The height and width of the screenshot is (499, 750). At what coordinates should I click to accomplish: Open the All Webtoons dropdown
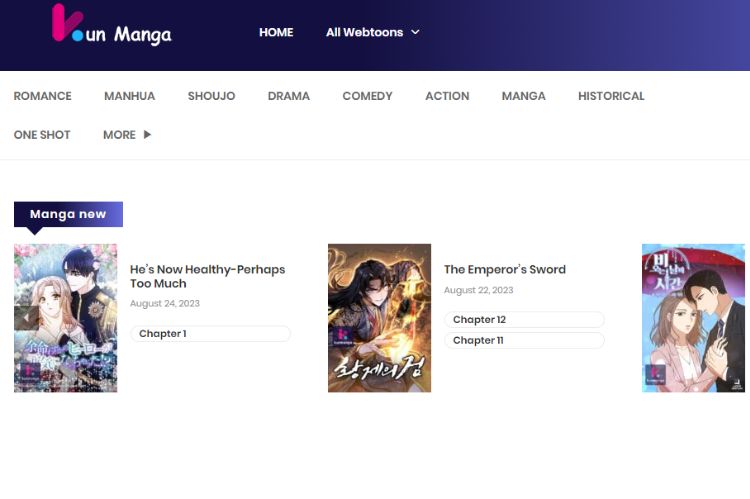(x=373, y=33)
